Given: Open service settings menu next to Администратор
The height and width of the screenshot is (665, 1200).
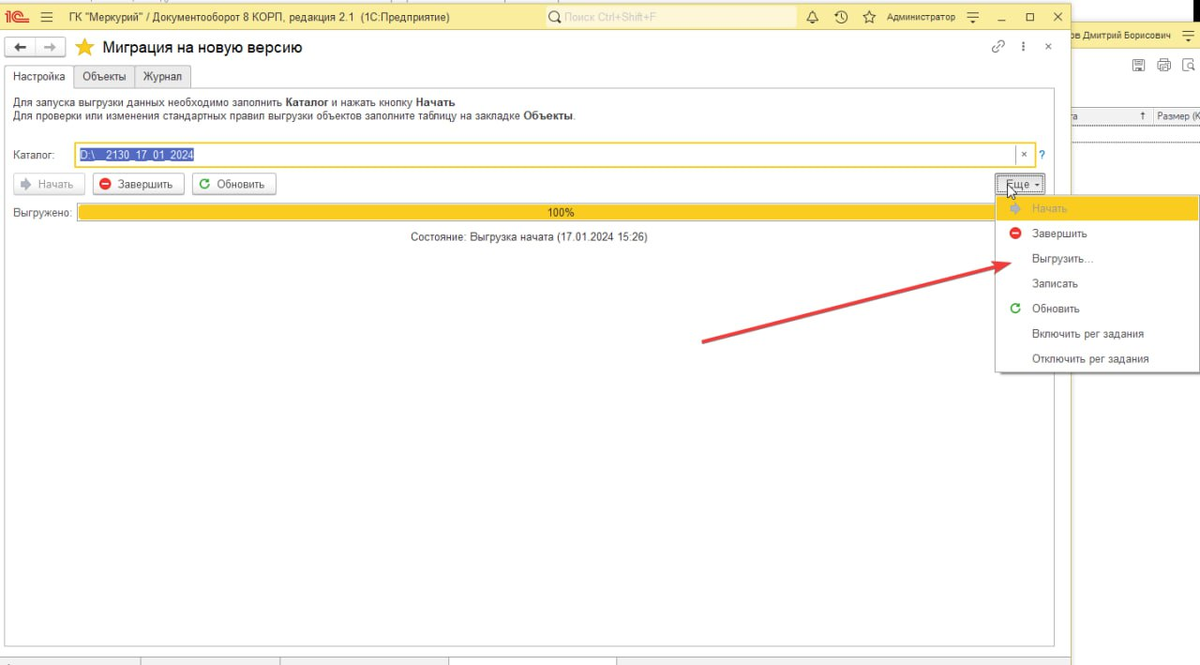Looking at the screenshot, I should [974, 17].
